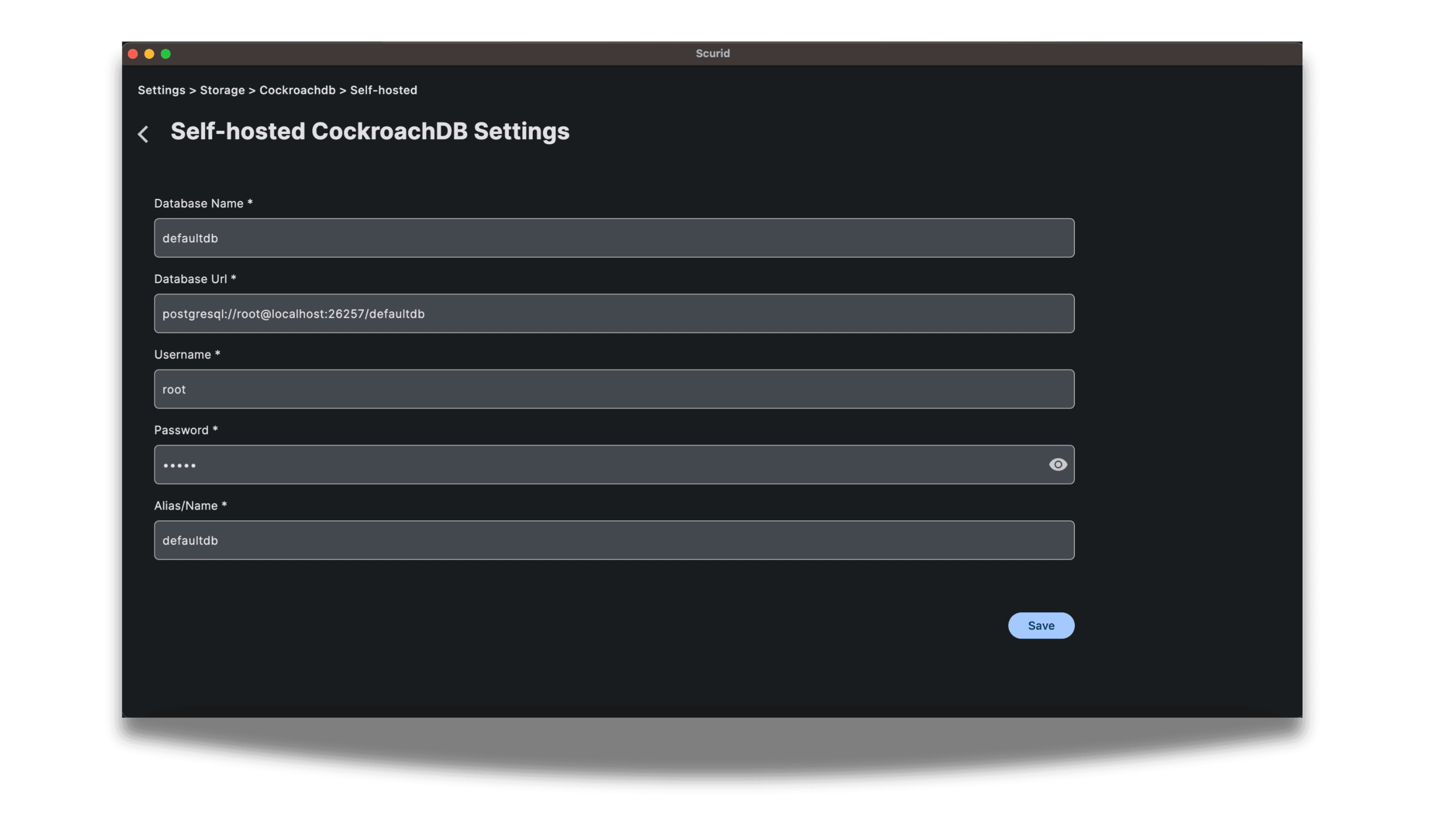Maximize the window with the green button

(x=166, y=54)
